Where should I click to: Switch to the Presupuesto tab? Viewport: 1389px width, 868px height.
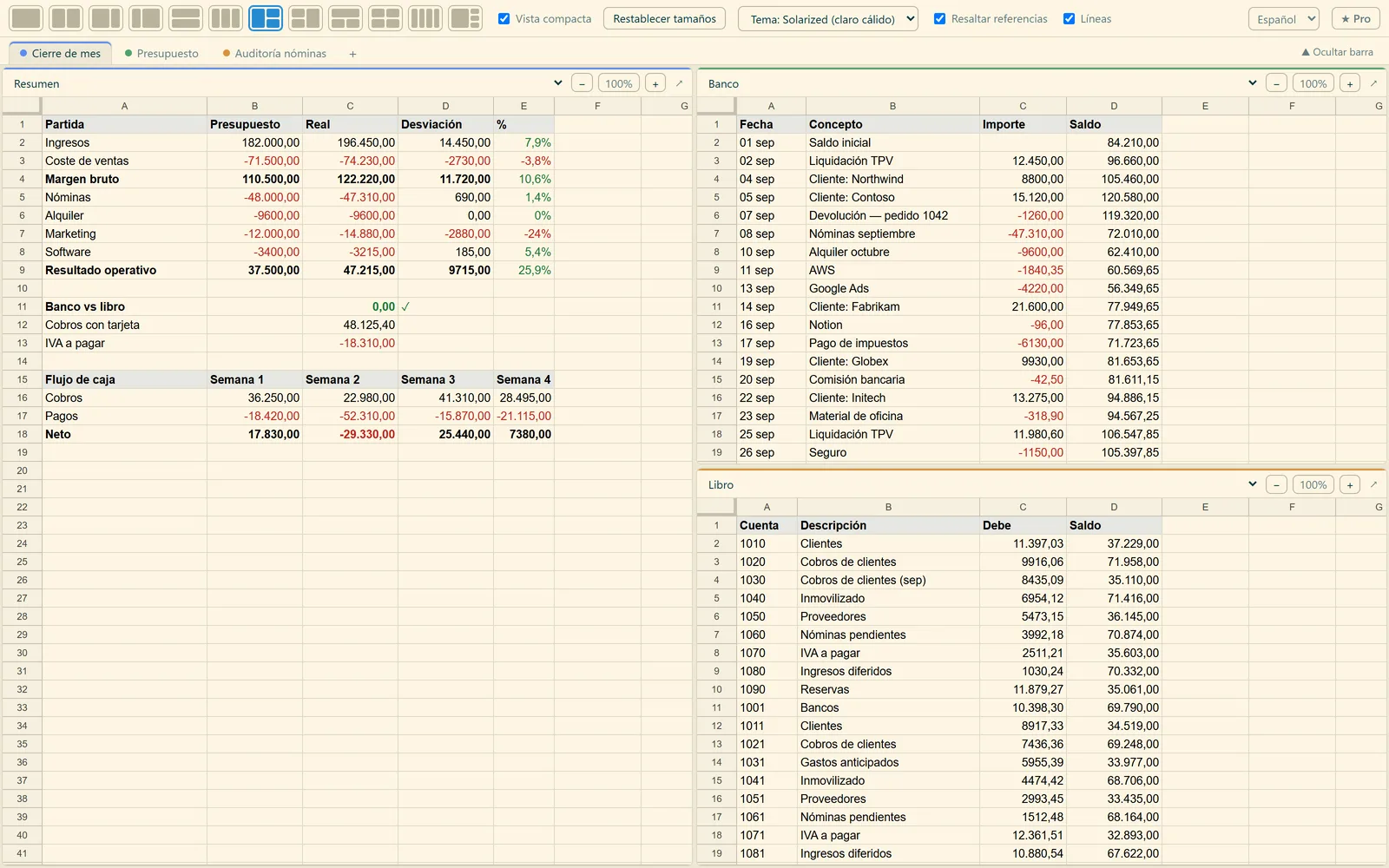point(161,53)
